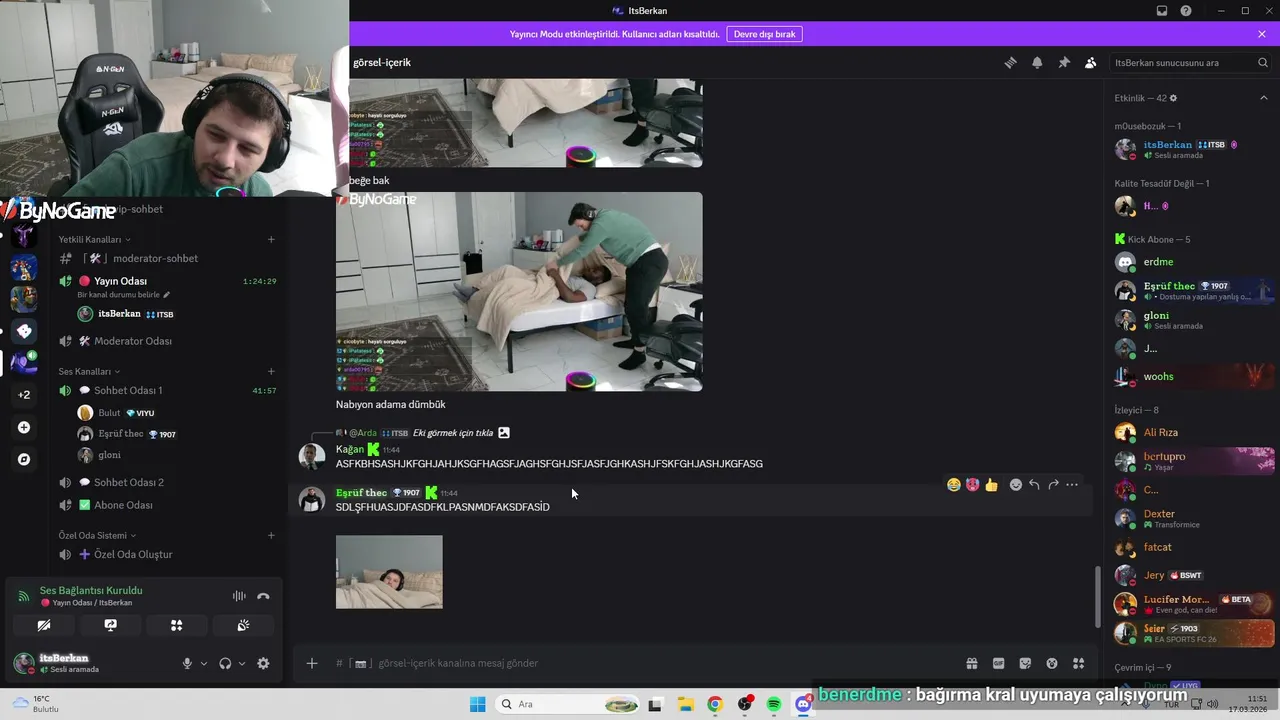Viewport: 1280px width, 720px height.
Task: Open noise suppression waveform icon
Action: [x=239, y=596]
